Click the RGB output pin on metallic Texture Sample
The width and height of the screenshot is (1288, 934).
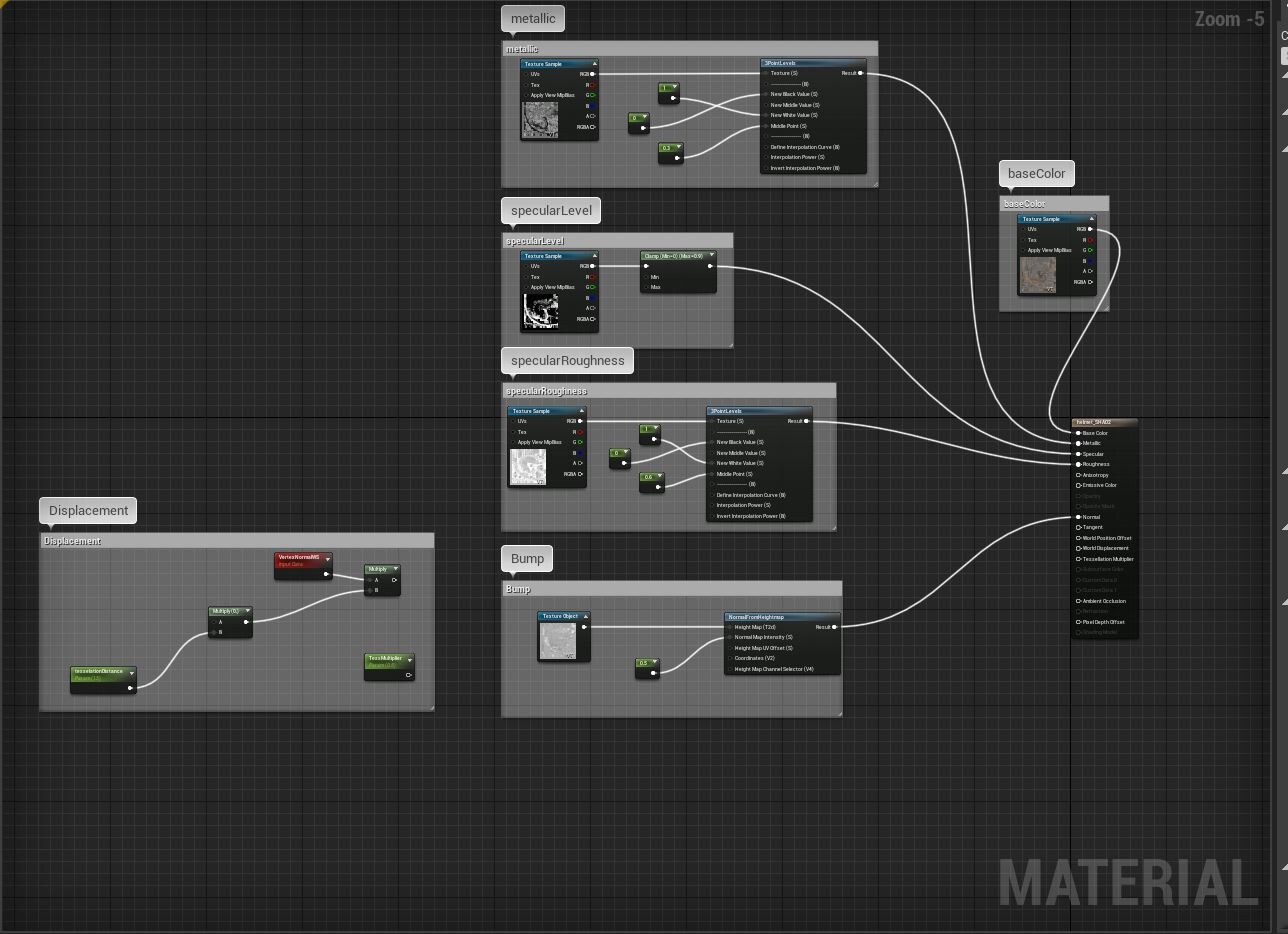tap(593, 74)
